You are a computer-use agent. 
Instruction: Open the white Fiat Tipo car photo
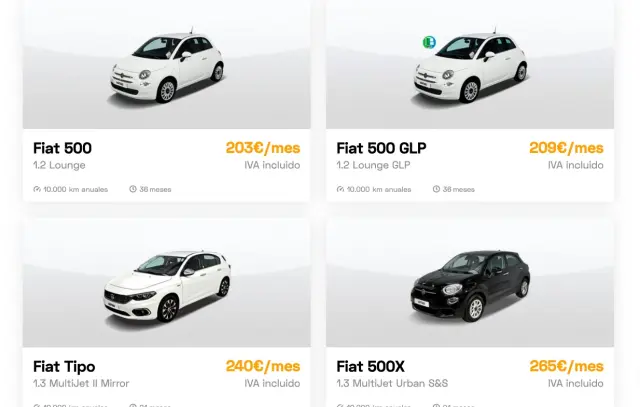point(167,283)
